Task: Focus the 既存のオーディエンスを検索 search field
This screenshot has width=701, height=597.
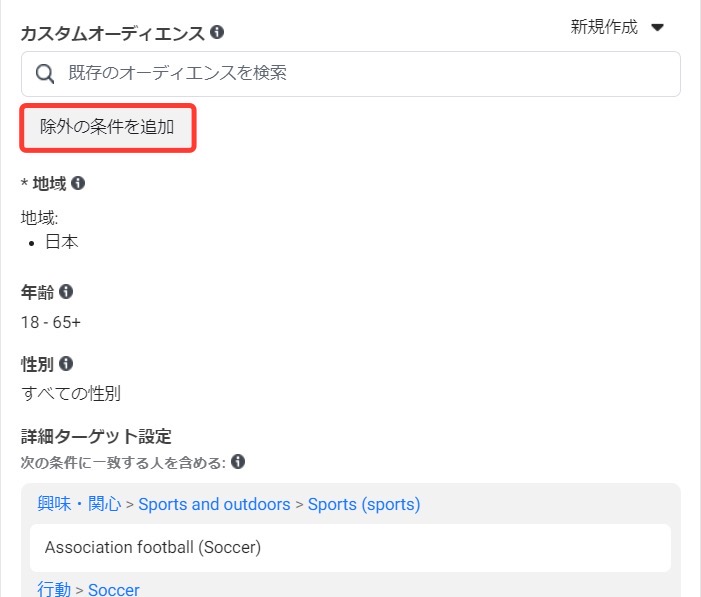Action: (351, 74)
